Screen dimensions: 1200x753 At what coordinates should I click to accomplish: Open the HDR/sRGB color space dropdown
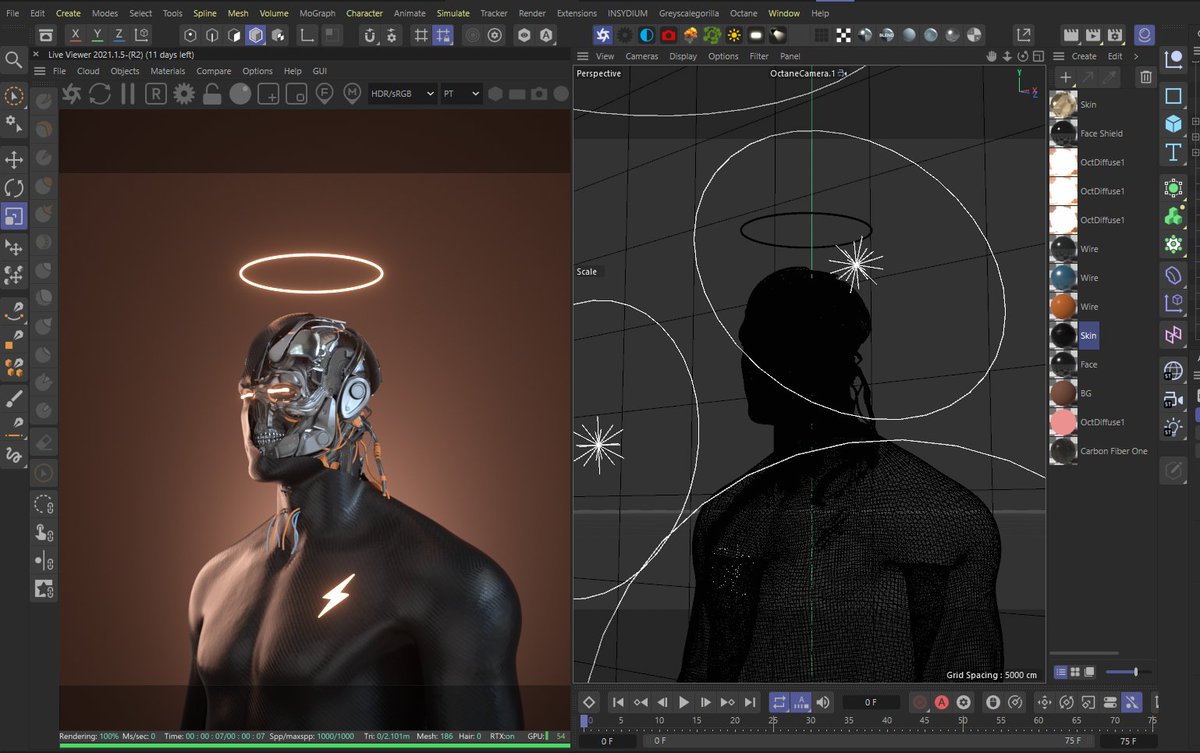[402, 93]
